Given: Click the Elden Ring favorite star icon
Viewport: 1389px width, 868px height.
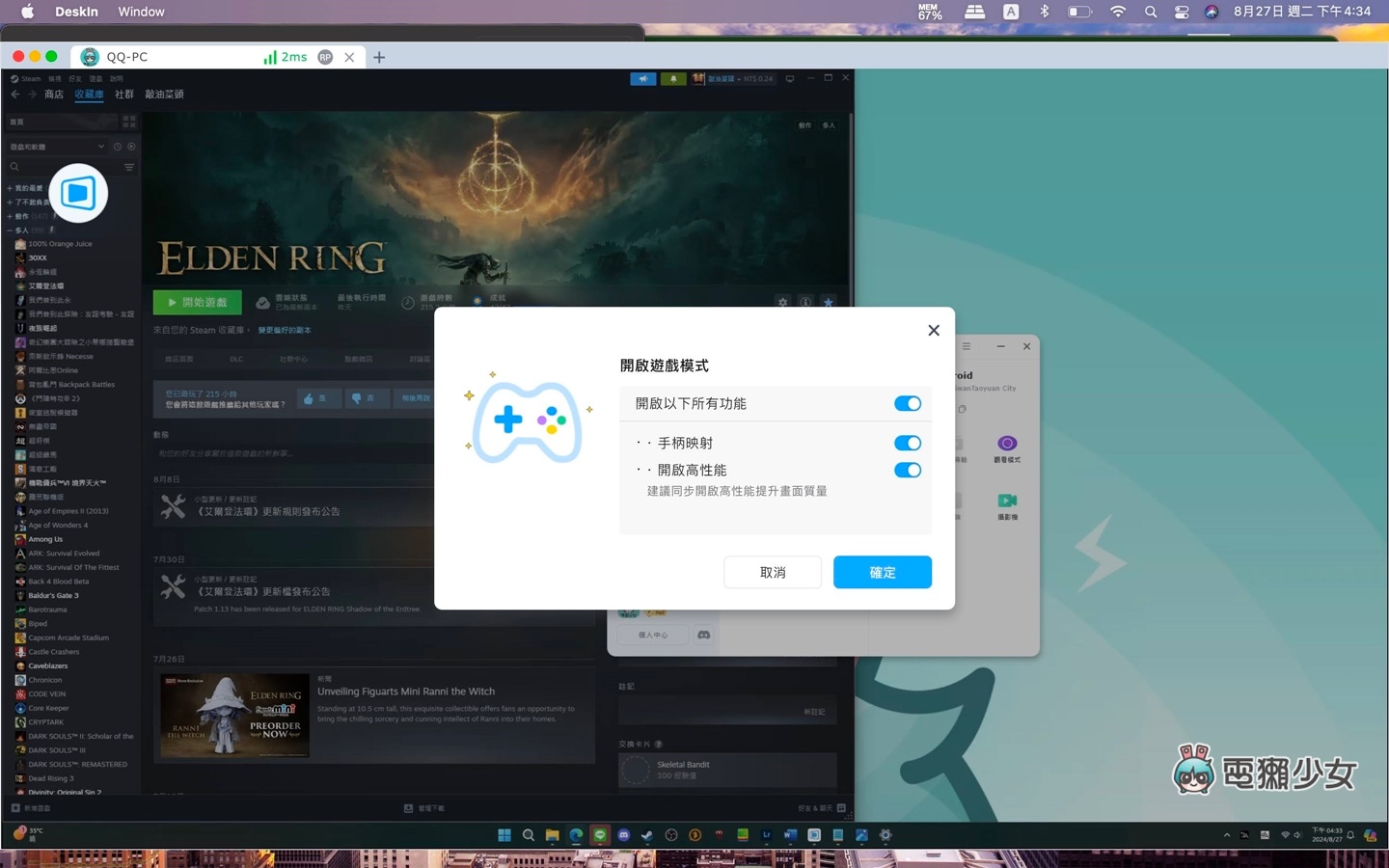Looking at the screenshot, I should pos(828,302).
